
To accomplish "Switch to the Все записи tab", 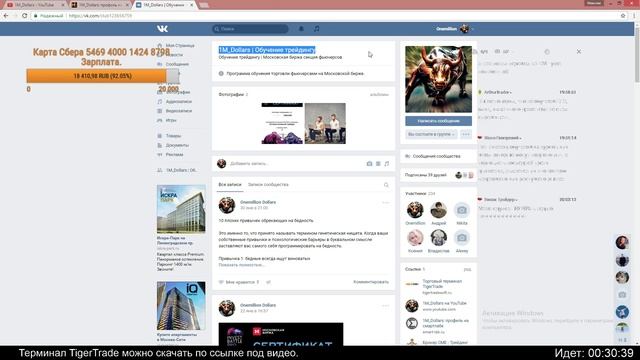I will pos(230,185).
